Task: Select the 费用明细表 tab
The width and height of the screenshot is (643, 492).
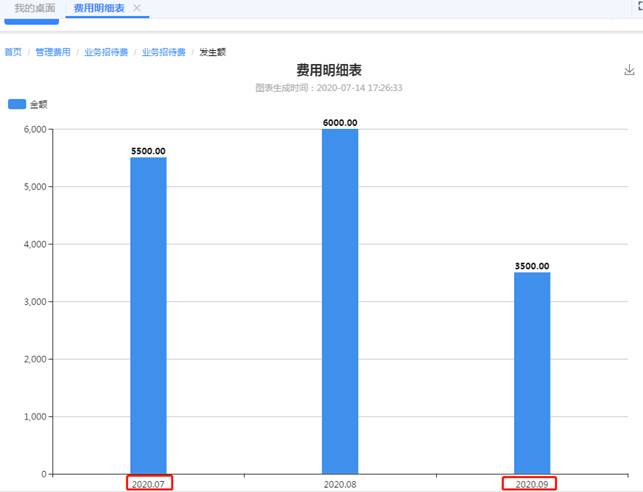Action: (99, 8)
